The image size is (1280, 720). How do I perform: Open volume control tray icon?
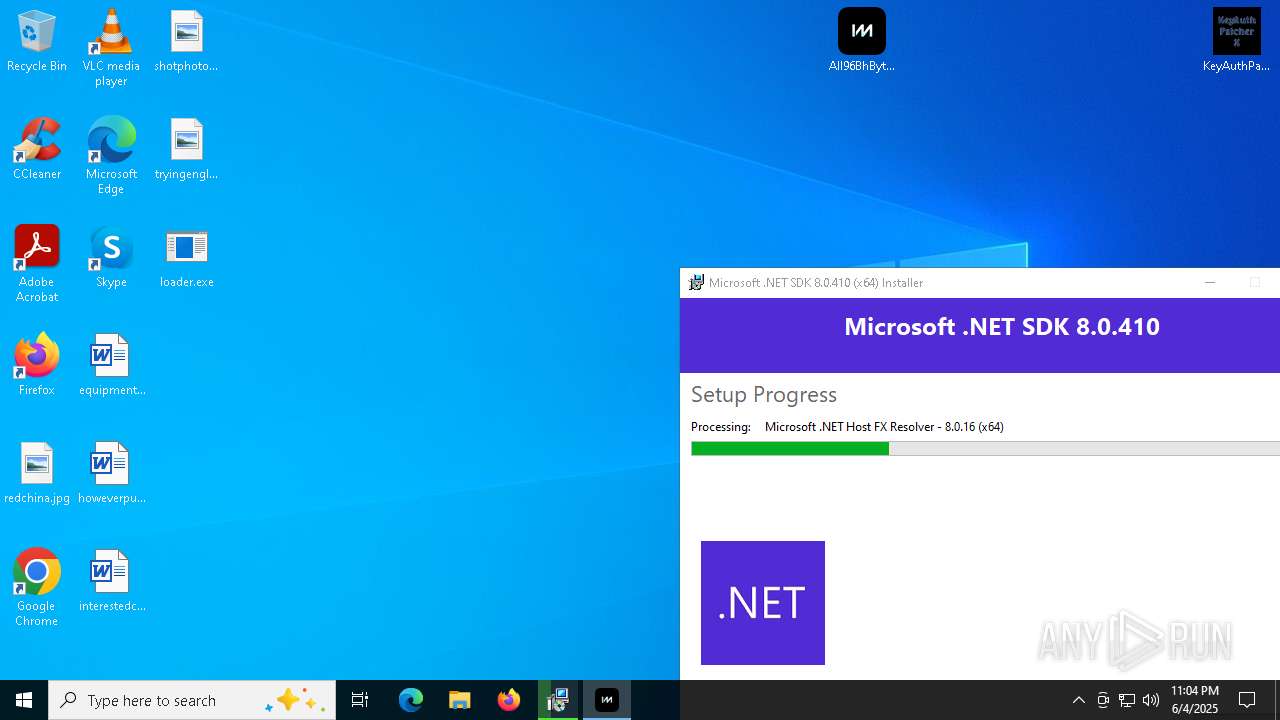pyautogui.click(x=1151, y=700)
